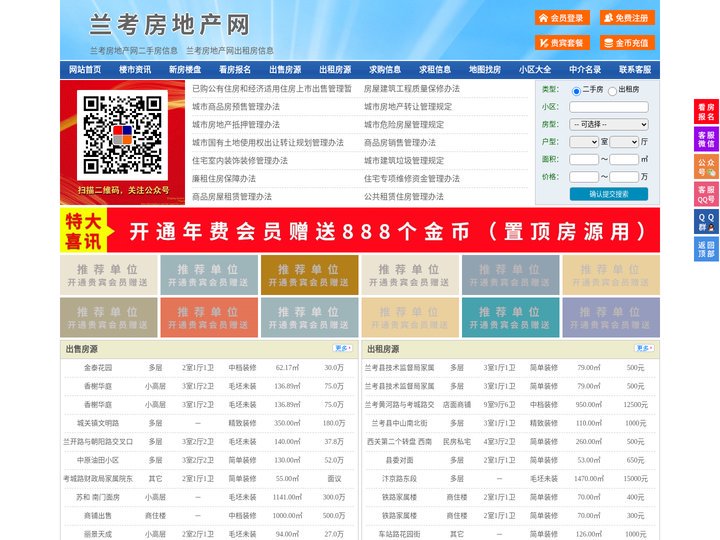The image size is (720, 540).
Task: Open the 贵宾套餐 VIP package button
Action: (x=562, y=43)
